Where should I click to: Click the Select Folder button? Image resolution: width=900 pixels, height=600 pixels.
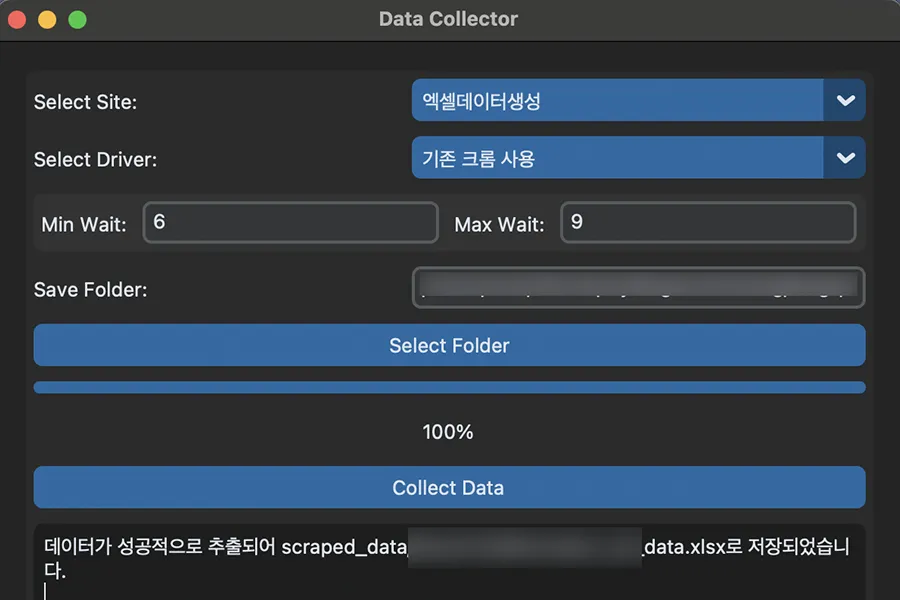pos(448,345)
